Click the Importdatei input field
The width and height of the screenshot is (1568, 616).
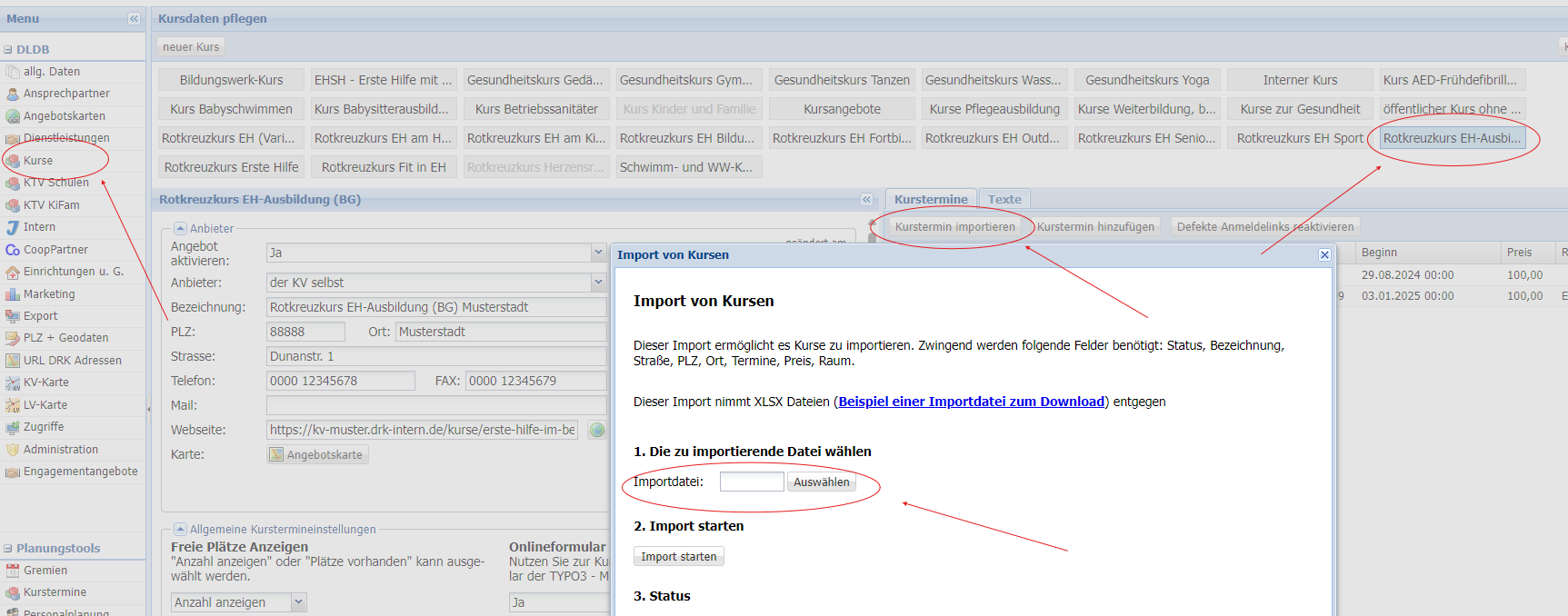[x=751, y=482]
